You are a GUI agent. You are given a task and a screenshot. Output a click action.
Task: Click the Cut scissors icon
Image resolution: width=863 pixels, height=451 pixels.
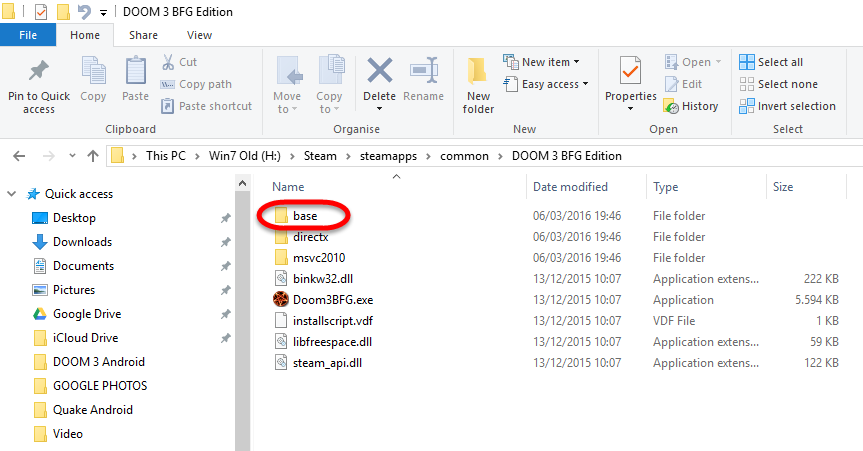click(x=168, y=62)
